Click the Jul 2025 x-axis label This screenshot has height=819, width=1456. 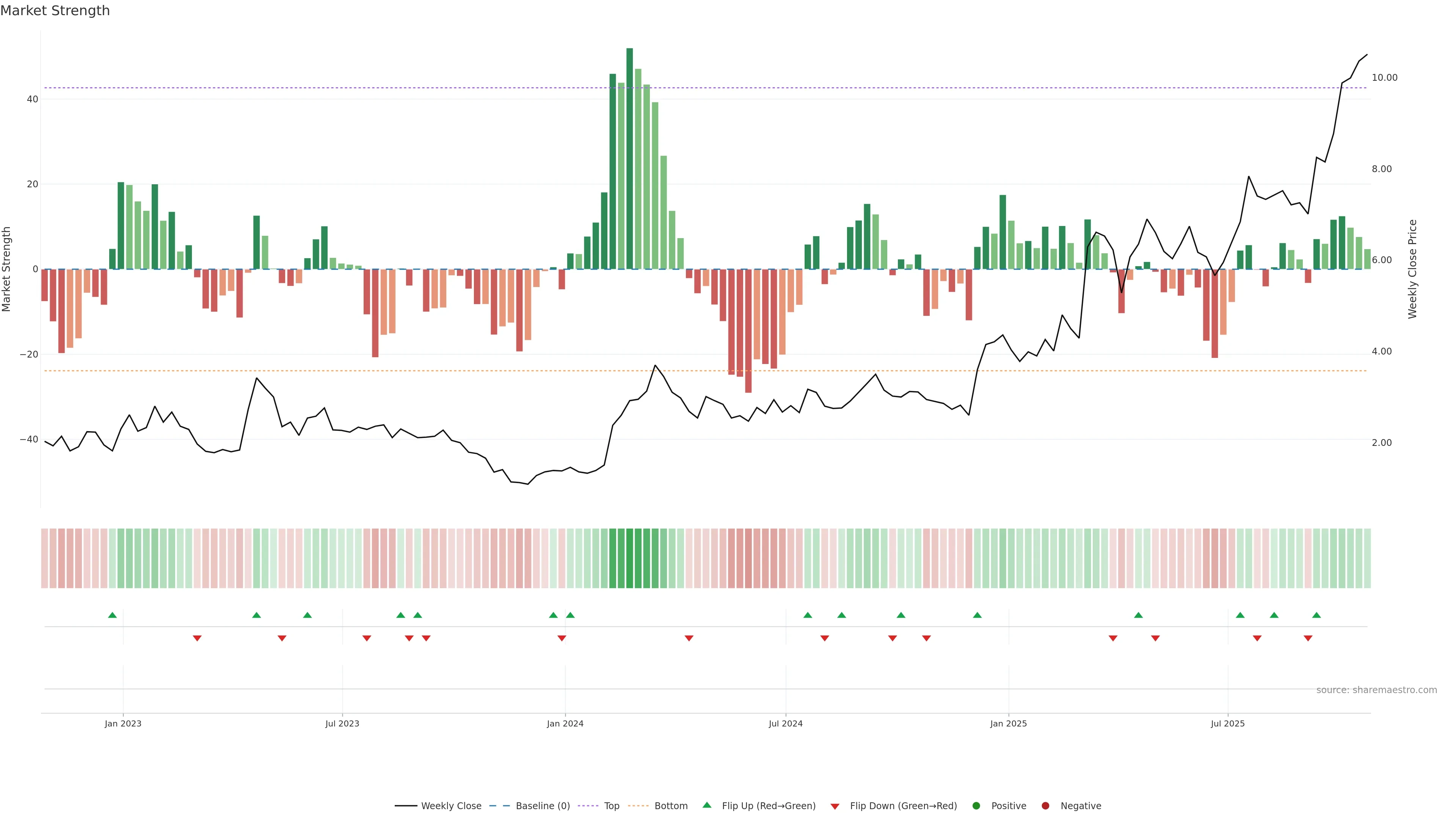point(1228,723)
